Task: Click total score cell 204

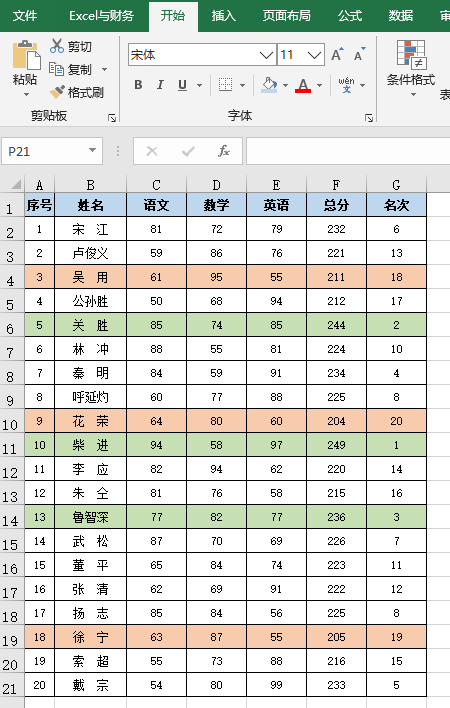Action: pyautogui.click(x=336, y=421)
